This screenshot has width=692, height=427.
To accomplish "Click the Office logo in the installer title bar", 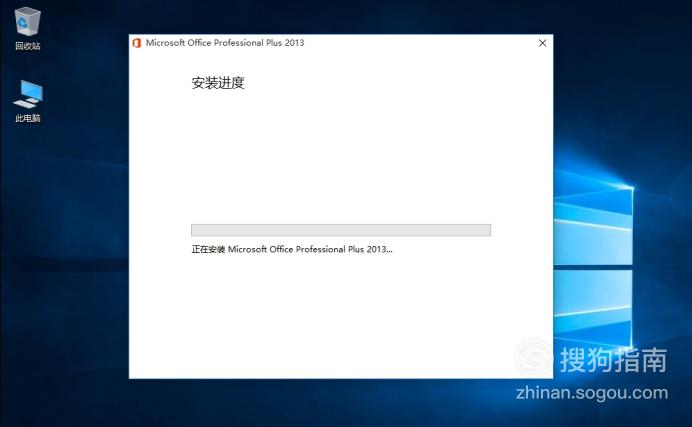I will pyautogui.click(x=137, y=43).
